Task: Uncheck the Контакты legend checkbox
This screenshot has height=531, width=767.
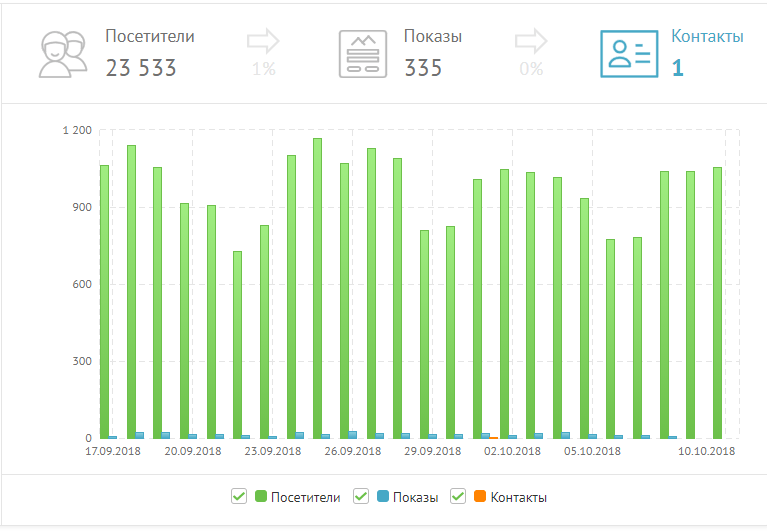Action: pos(458,496)
